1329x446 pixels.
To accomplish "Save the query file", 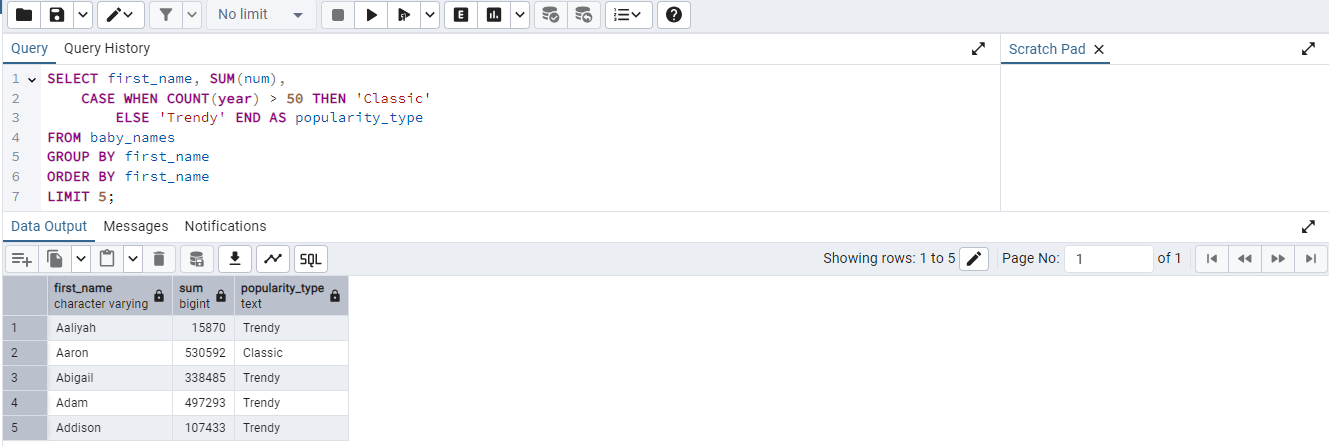I will [x=57, y=15].
